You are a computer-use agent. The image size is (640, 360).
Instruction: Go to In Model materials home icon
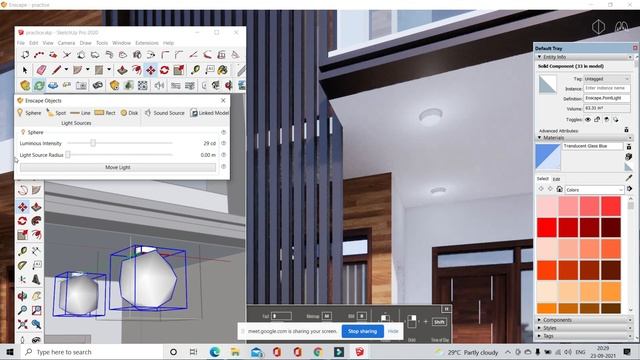click(x=560, y=189)
